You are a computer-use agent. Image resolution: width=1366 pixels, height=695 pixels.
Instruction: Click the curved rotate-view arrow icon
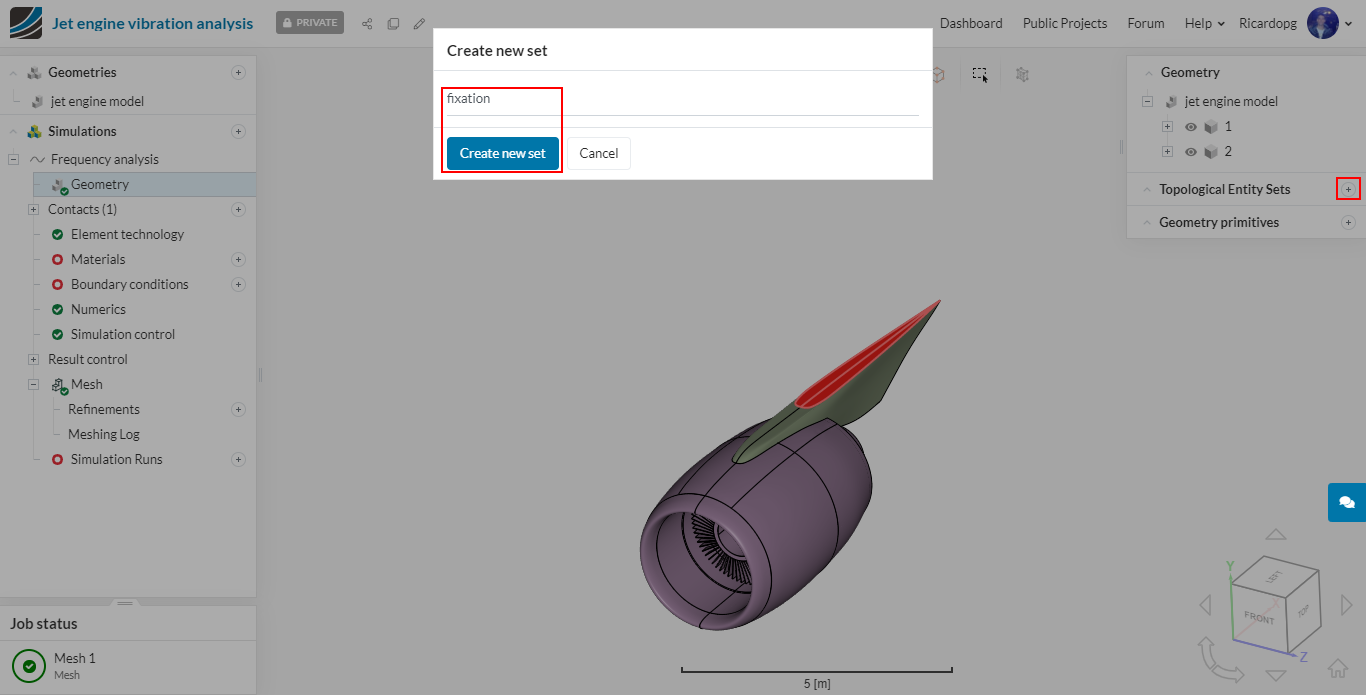tap(1220, 659)
